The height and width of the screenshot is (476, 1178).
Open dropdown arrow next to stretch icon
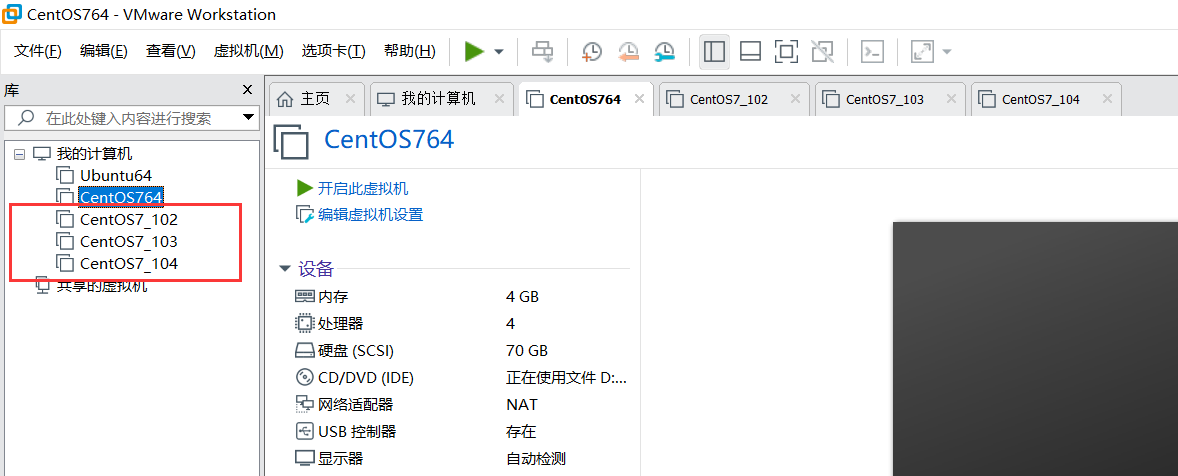[x=947, y=52]
